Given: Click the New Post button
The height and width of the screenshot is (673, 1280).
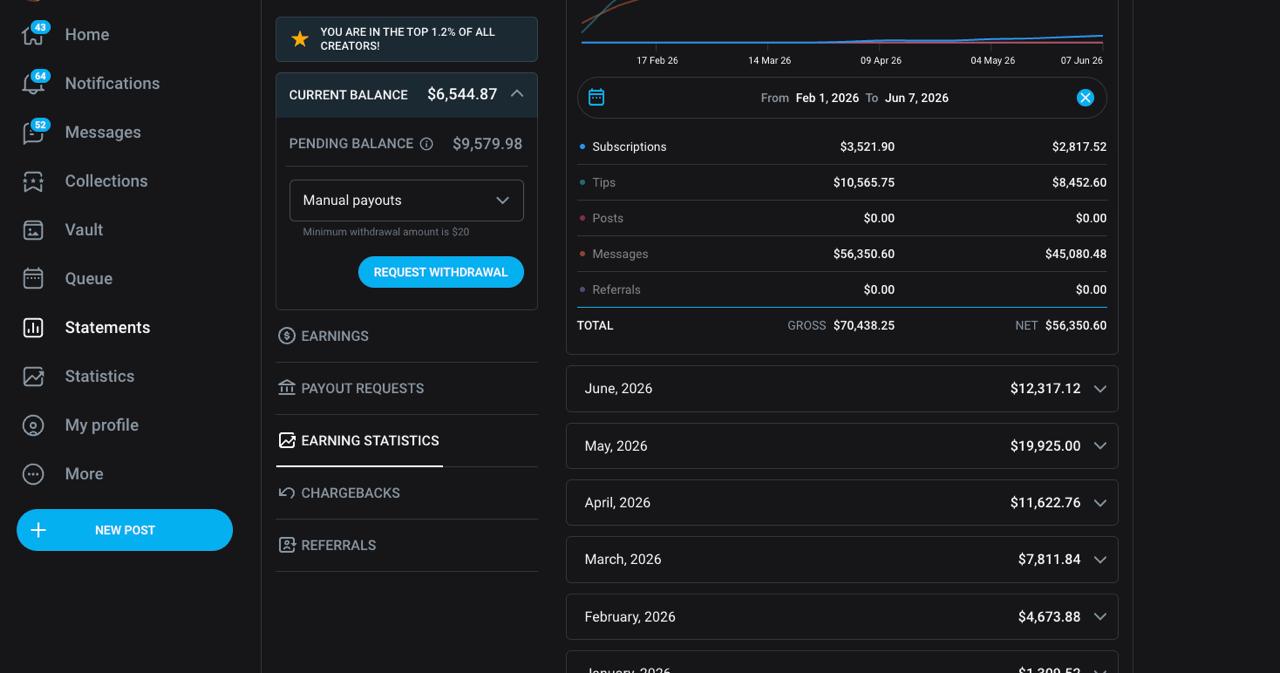Looking at the screenshot, I should [125, 530].
